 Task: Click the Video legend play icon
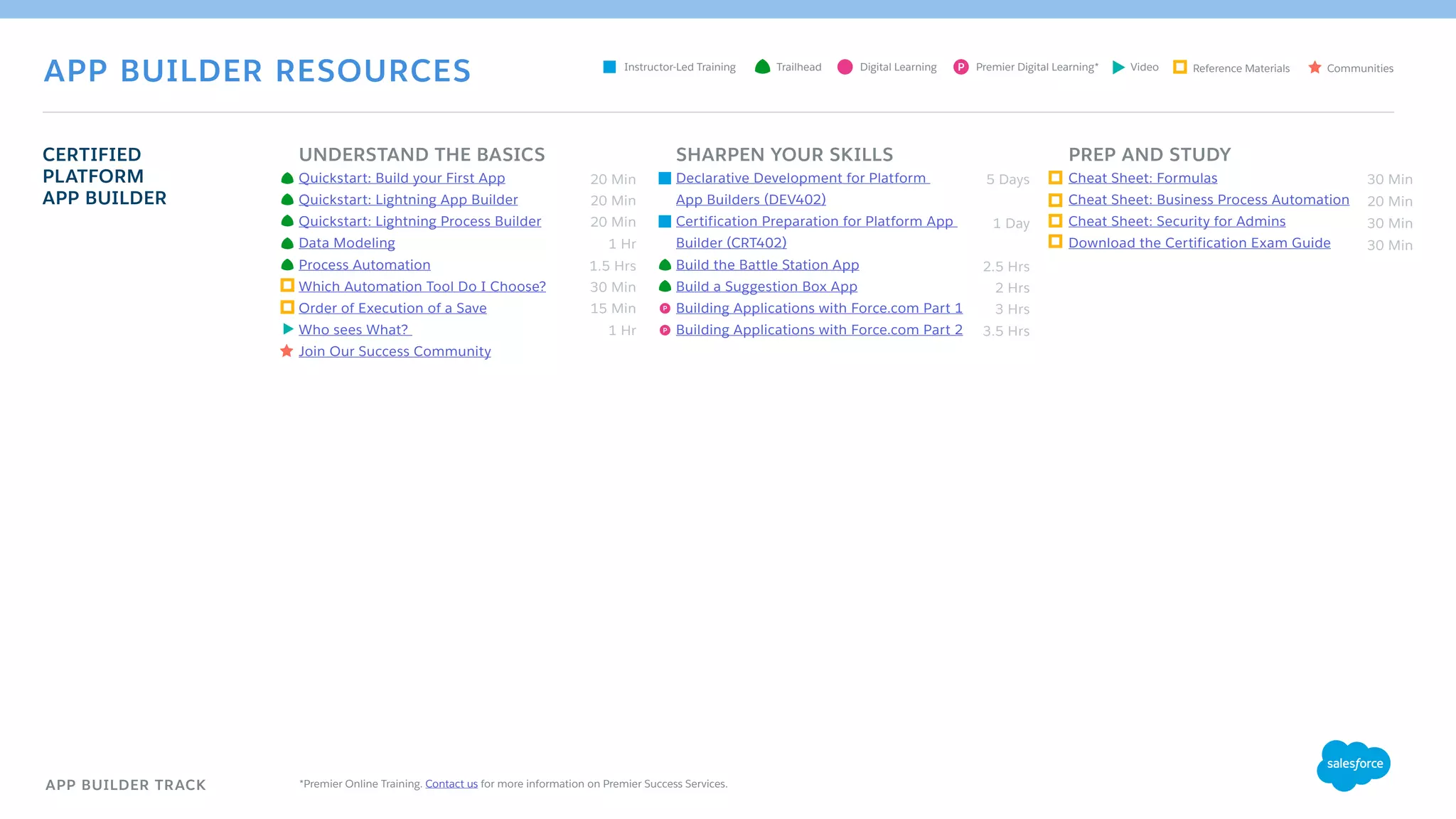1118,67
